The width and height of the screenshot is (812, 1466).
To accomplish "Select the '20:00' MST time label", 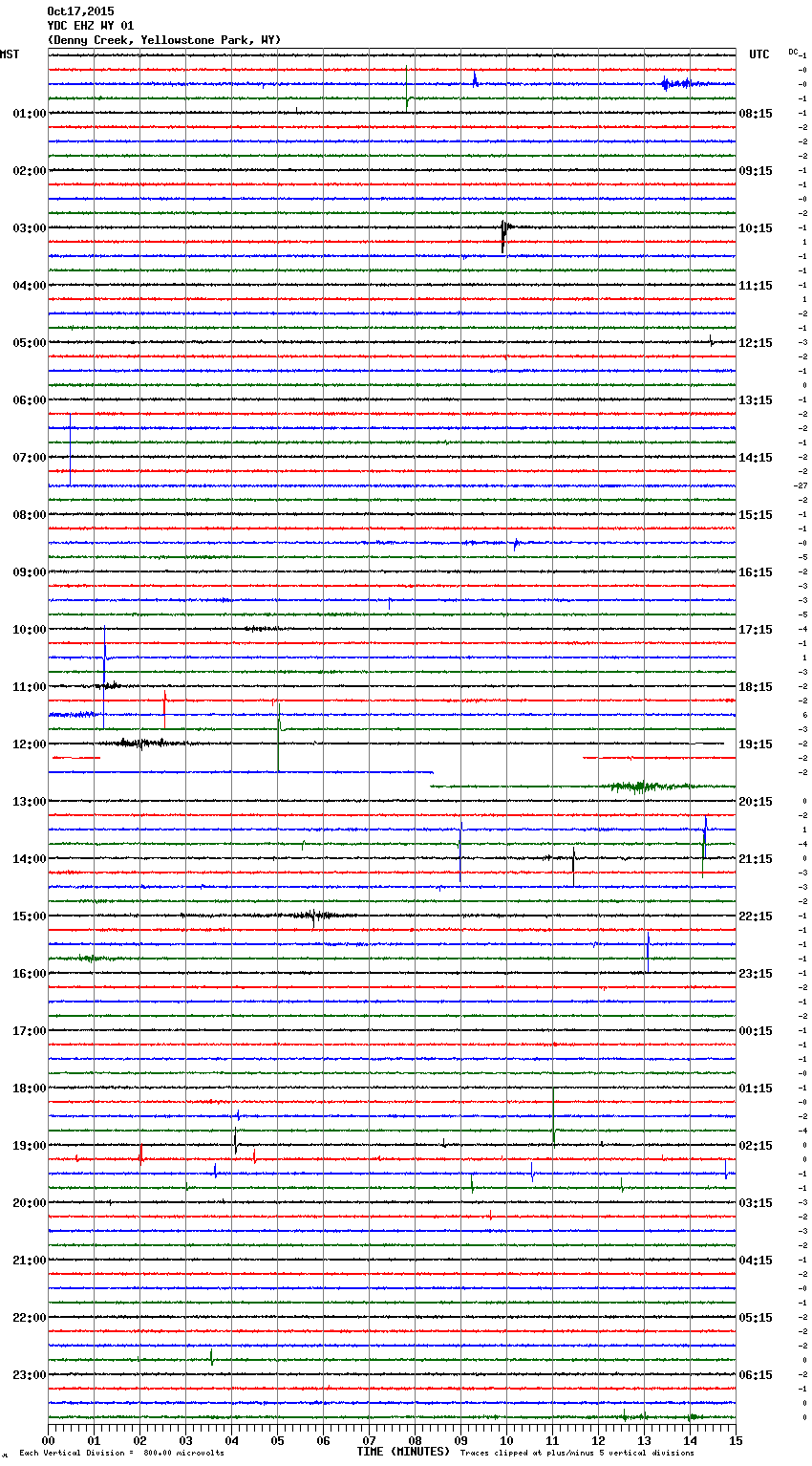I will click(30, 1203).
